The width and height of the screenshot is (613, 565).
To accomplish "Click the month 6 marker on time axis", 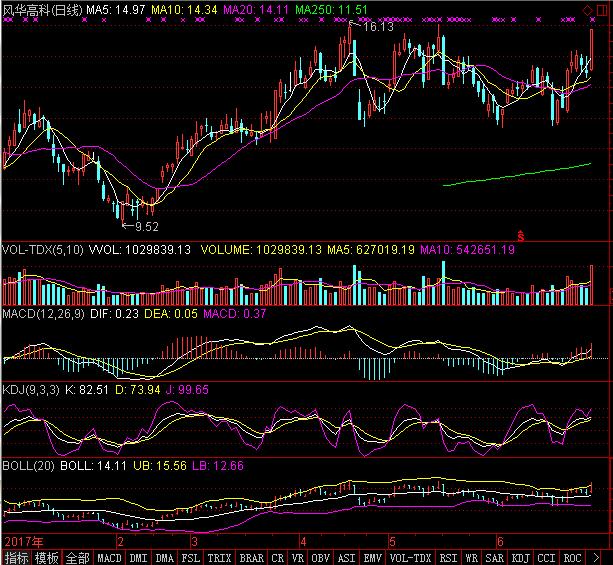I will tap(500, 542).
